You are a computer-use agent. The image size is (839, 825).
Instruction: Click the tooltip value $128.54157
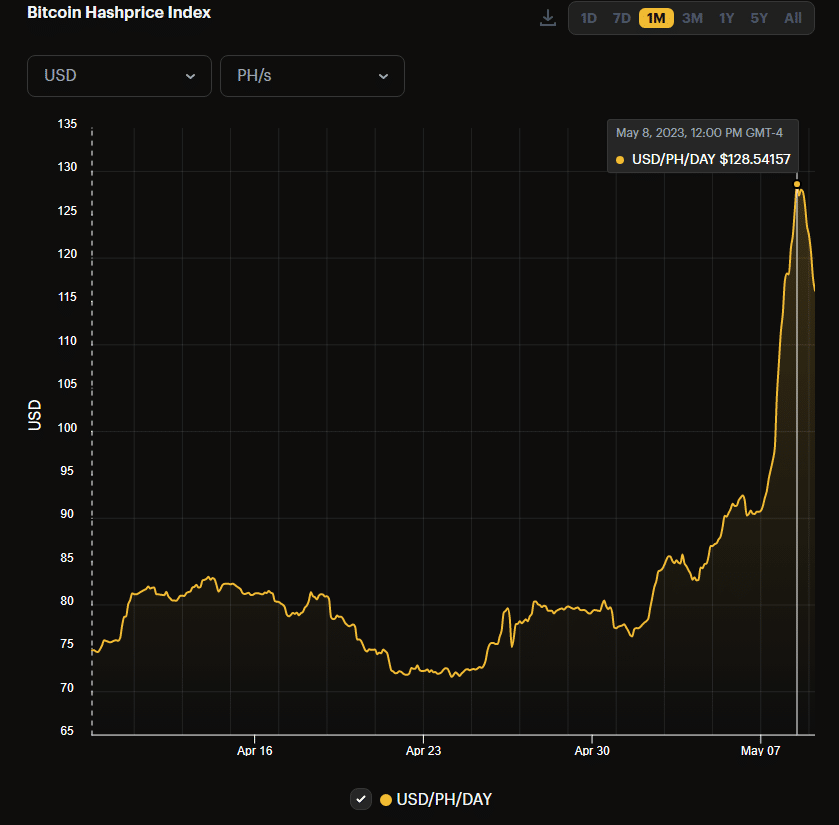click(x=755, y=159)
